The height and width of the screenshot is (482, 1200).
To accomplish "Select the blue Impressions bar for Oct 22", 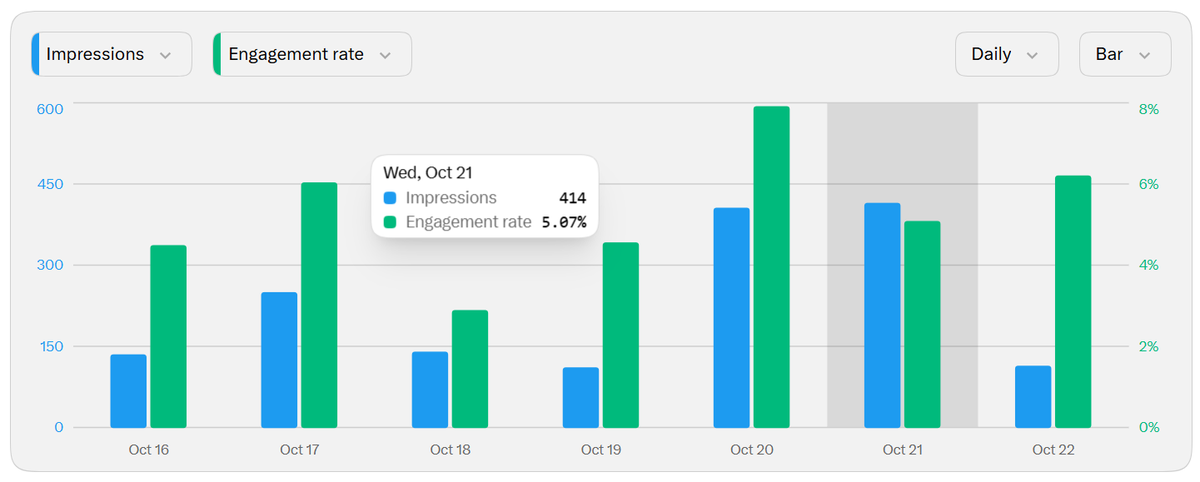I will tap(1033, 397).
